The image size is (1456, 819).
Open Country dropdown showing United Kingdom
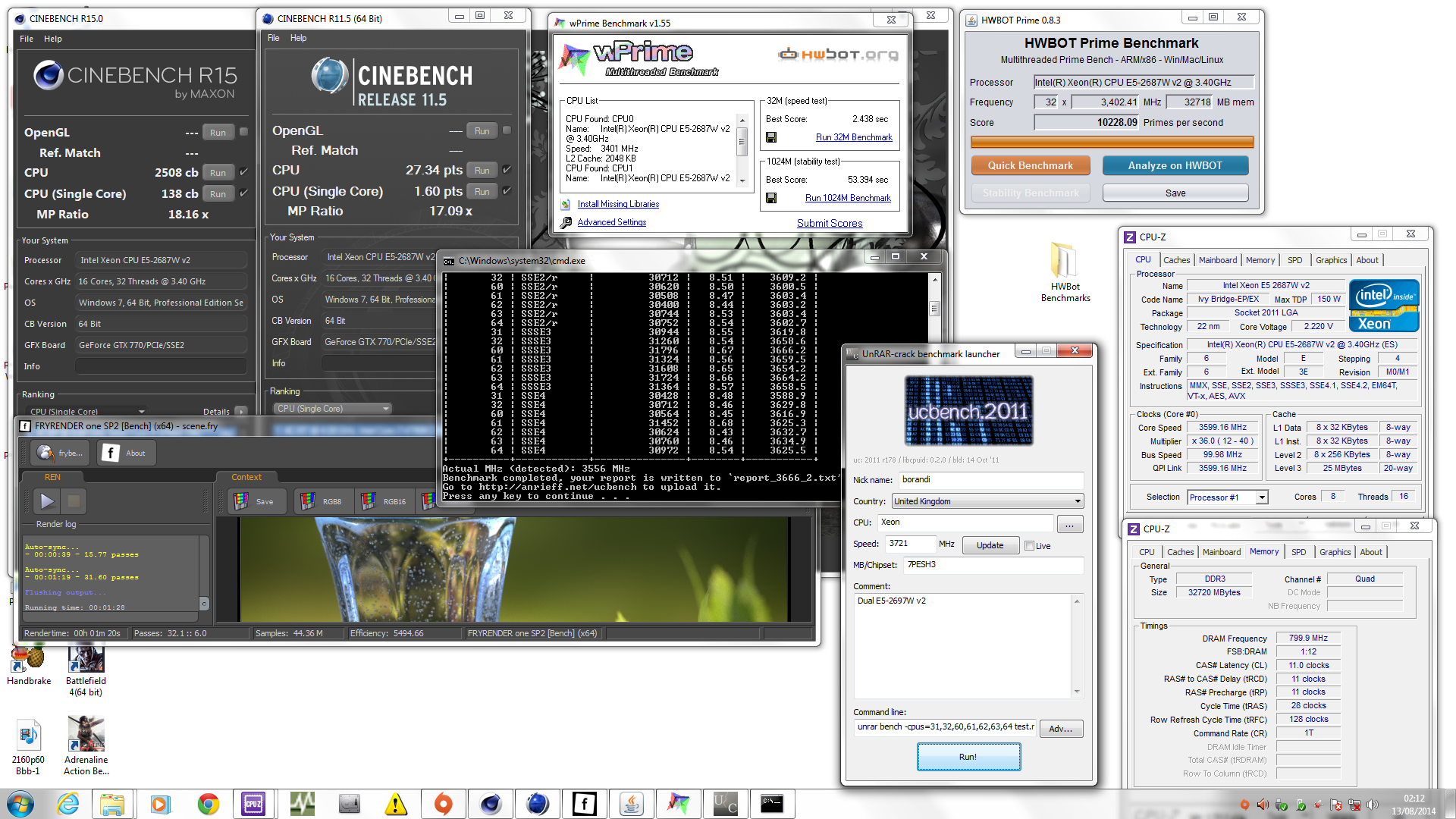tap(987, 501)
